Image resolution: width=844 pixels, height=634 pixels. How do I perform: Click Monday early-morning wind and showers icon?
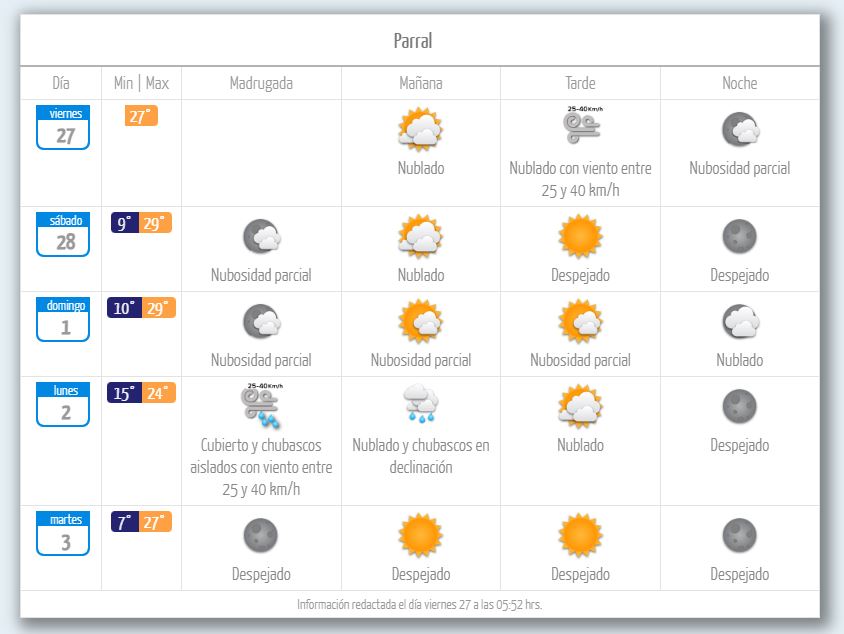(x=261, y=403)
